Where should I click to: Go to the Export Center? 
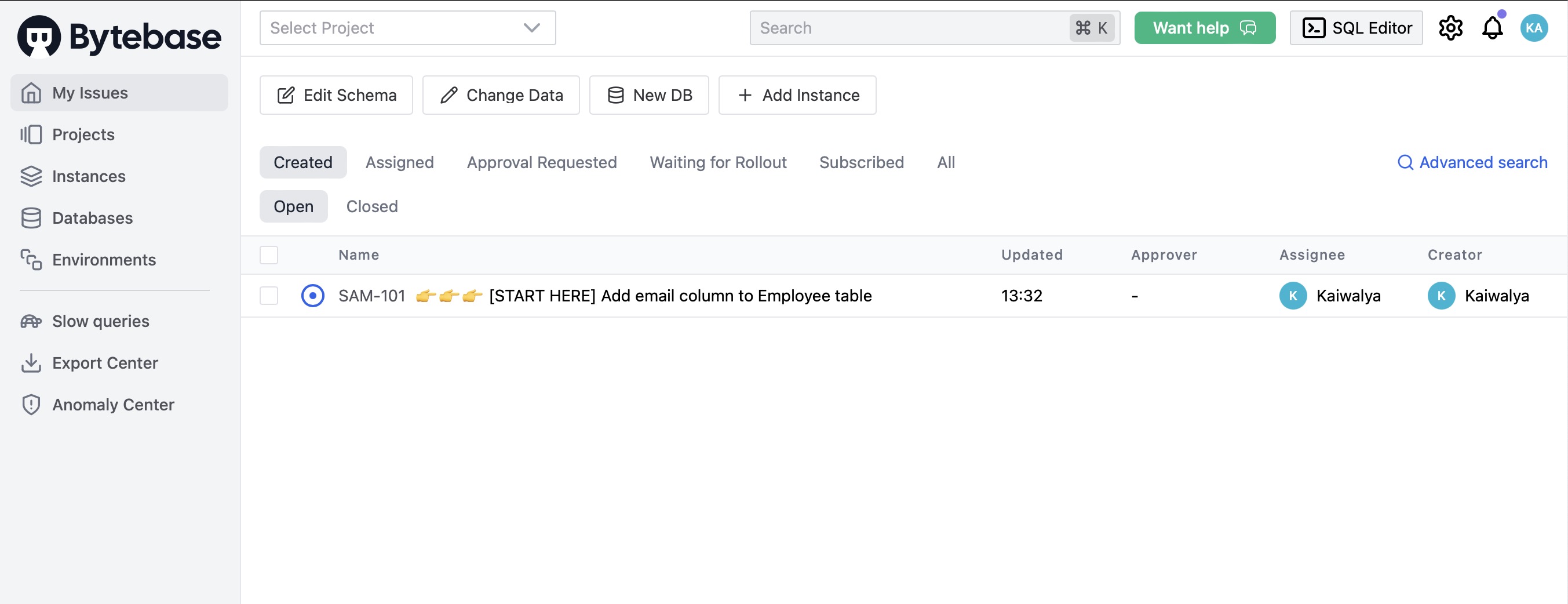coord(104,362)
